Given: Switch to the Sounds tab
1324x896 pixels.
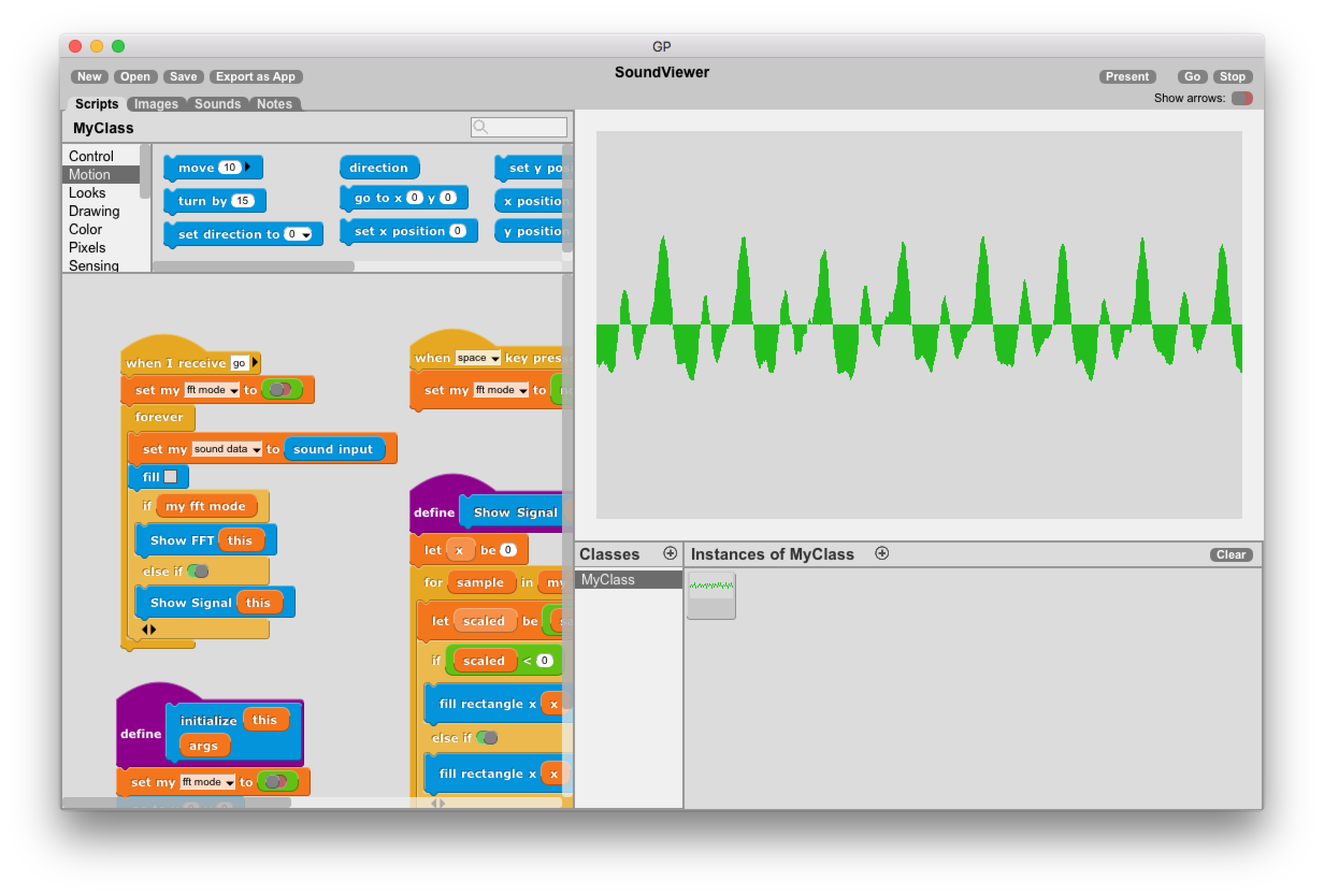Looking at the screenshot, I should [x=218, y=104].
